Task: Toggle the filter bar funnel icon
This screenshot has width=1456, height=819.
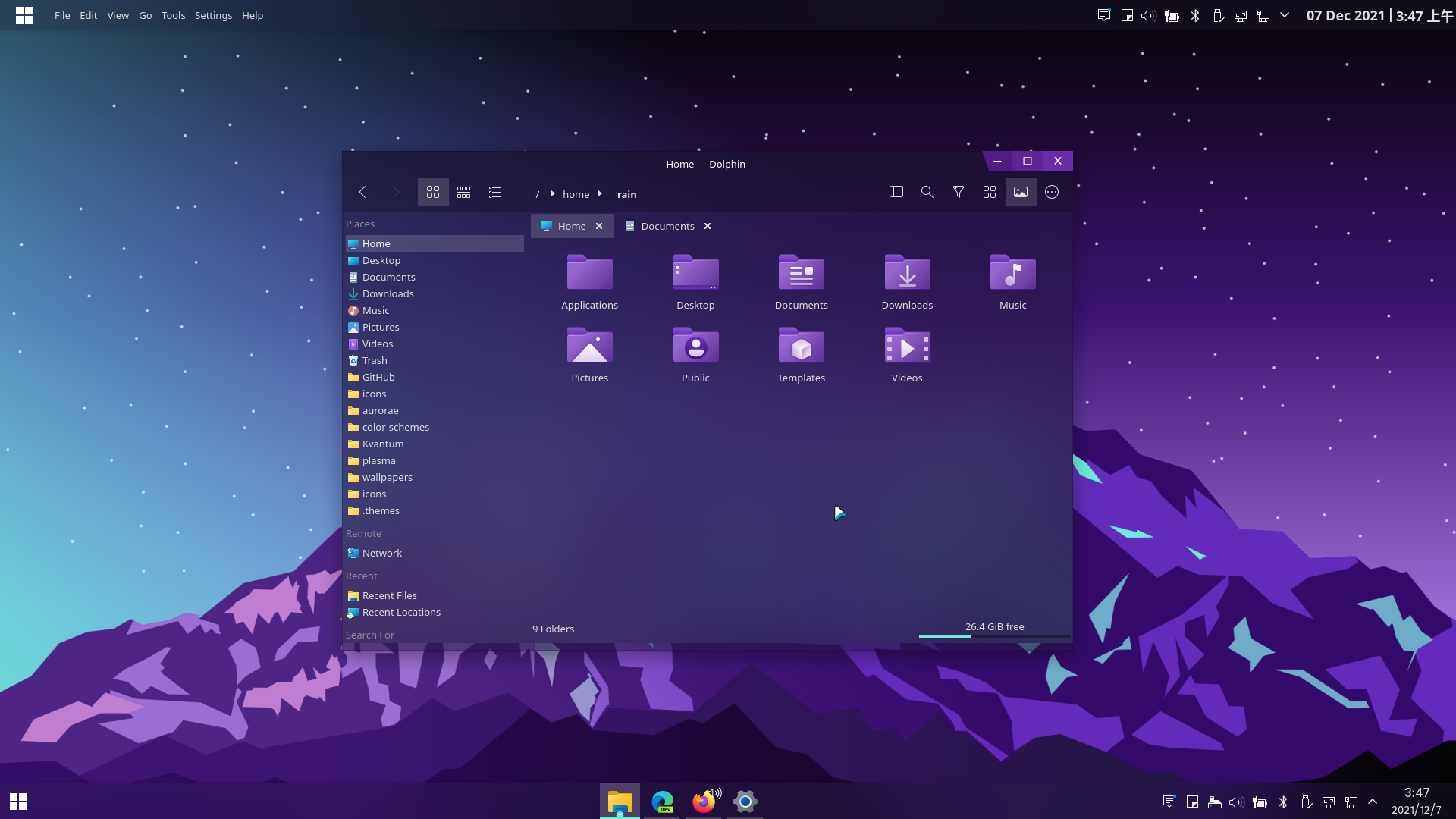Action: [959, 193]
